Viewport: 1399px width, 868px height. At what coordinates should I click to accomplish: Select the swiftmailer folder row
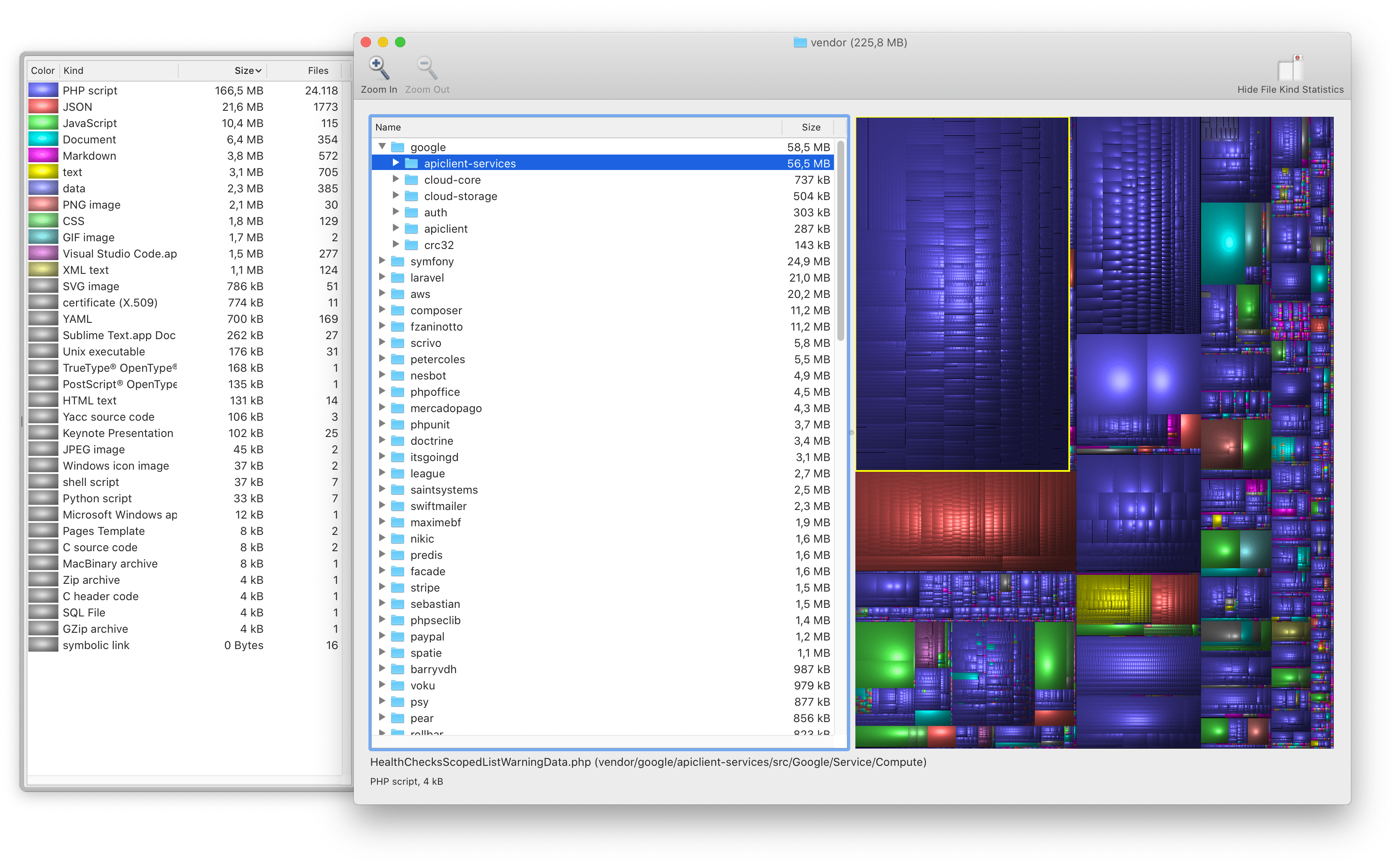(603, 506)
